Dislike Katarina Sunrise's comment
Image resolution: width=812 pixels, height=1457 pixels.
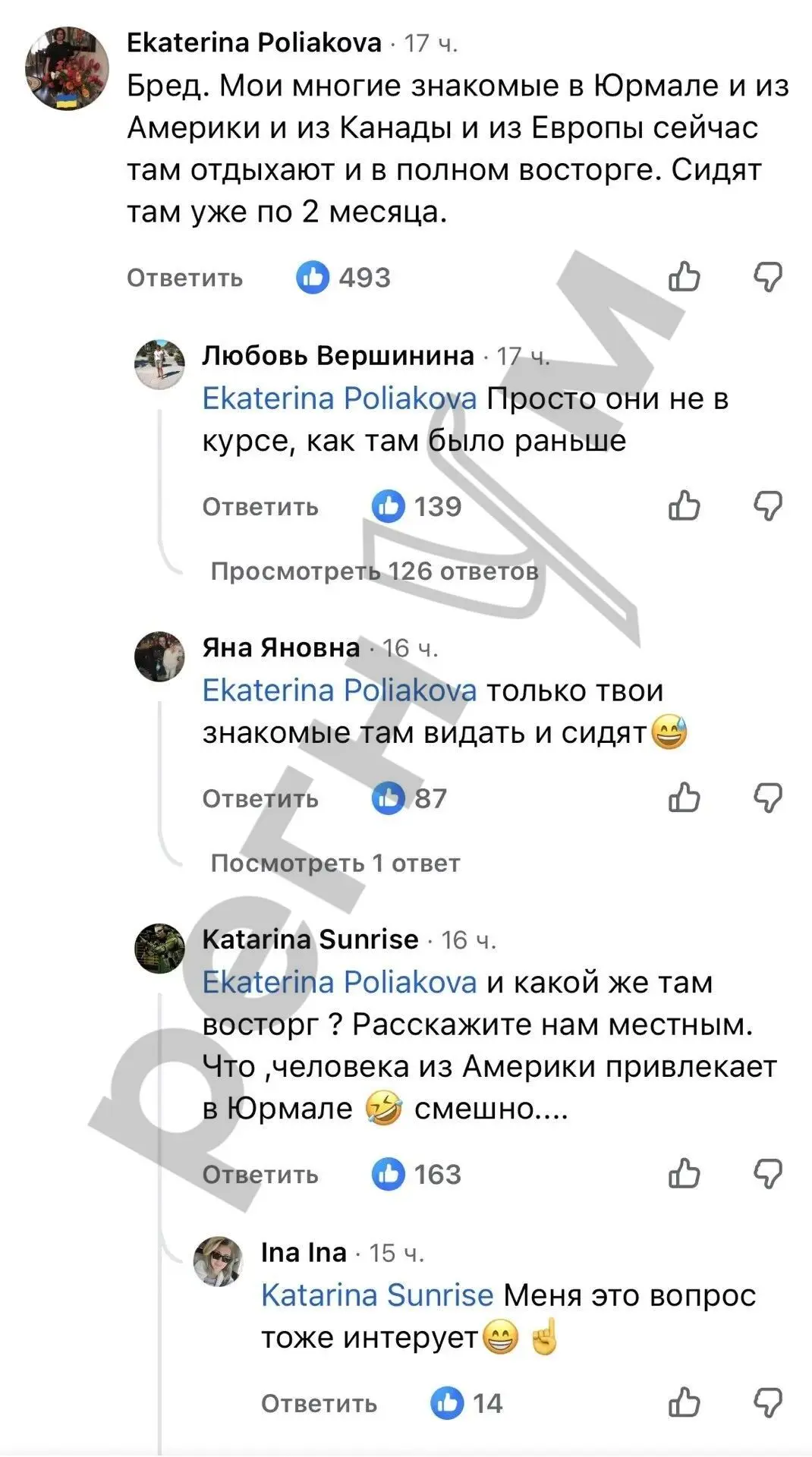pyautogui.click(x=768, y=1173)
